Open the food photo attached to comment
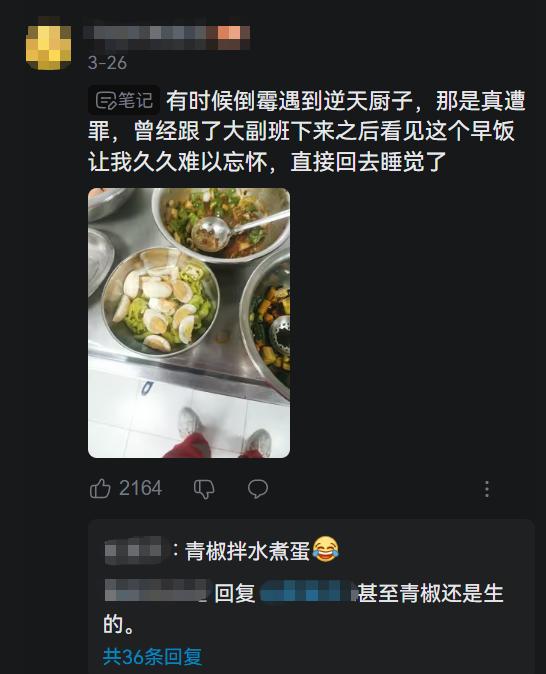 189,323
